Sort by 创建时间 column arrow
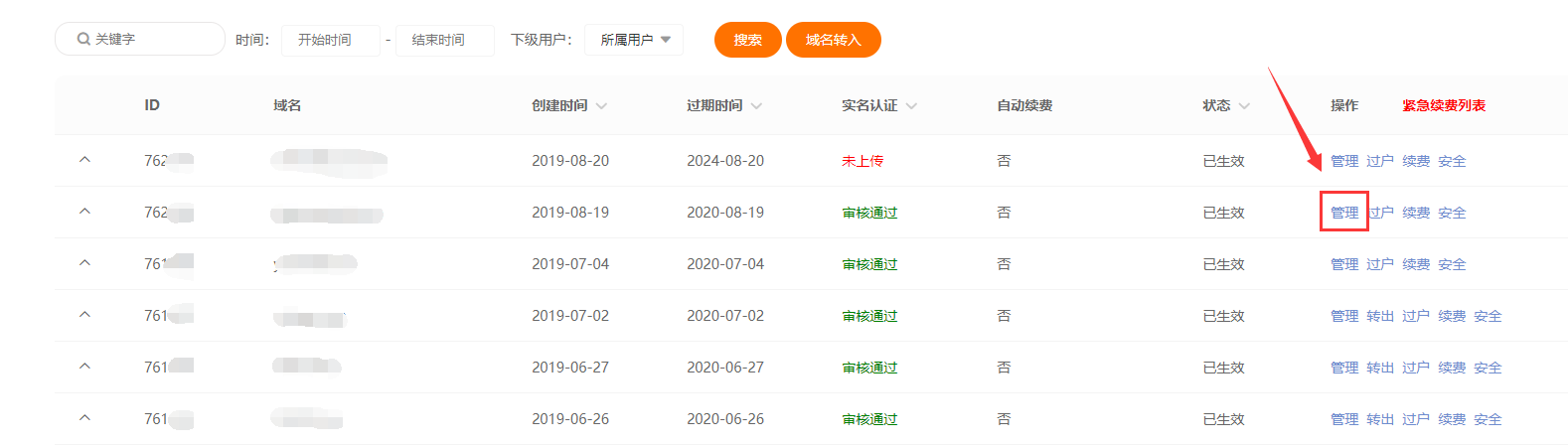This screenshot has width=1568, height=446. pos(601,106)
